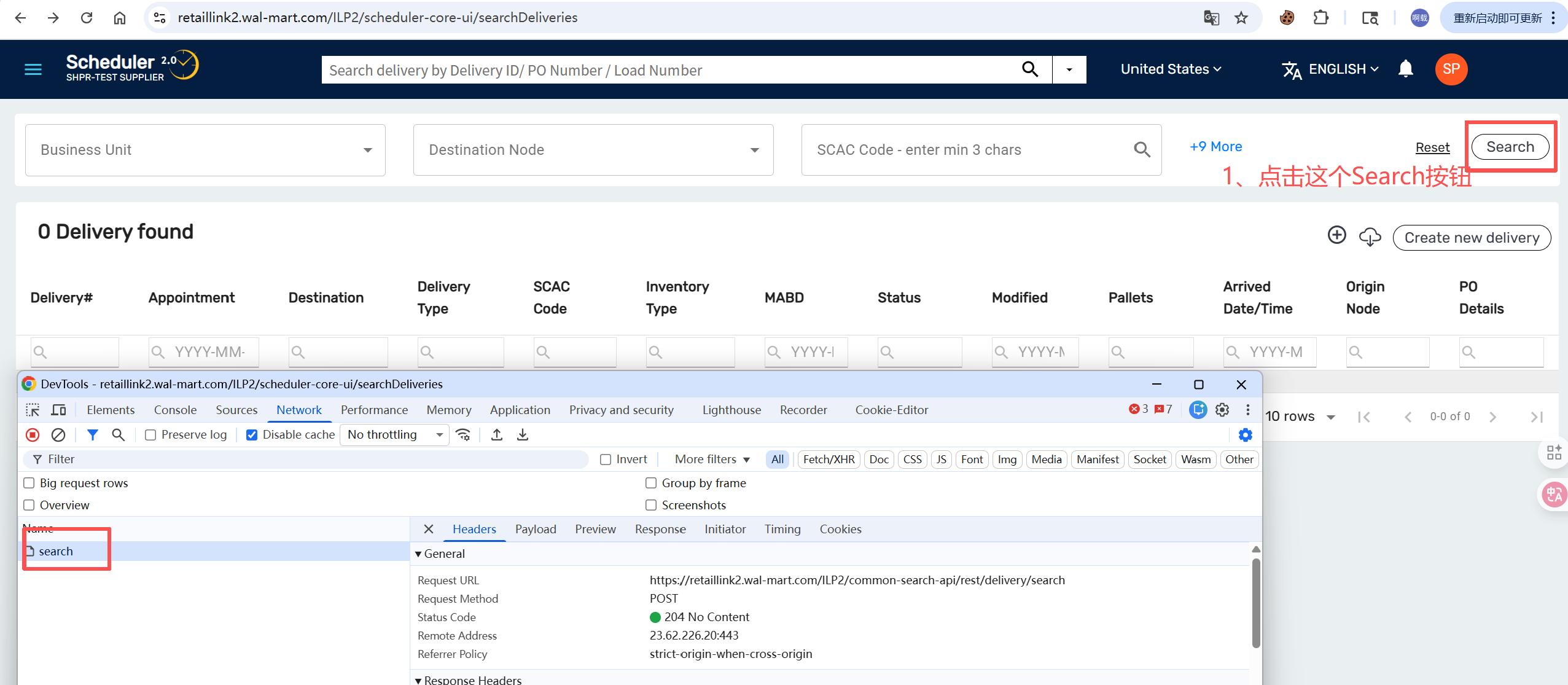Open the notifications bell
Image resolution: width=1568 pixels, height=685 pixels.
pos(1405,69)
